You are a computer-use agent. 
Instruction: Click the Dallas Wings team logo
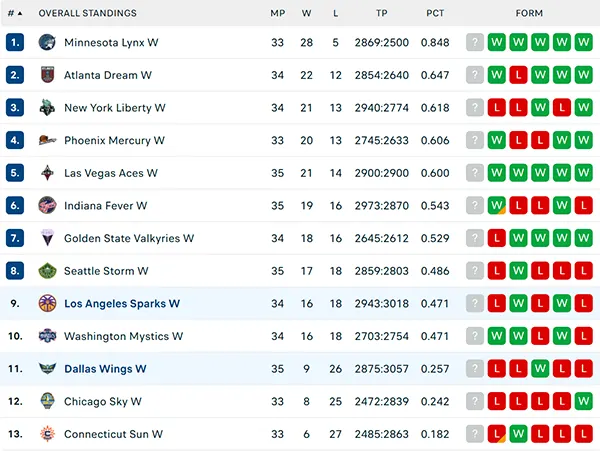click(47, 369)
